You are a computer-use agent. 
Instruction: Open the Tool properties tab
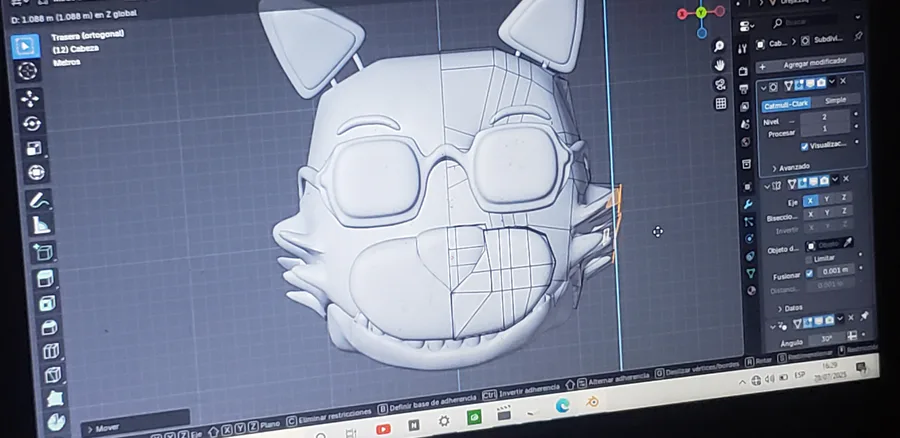pyautogui.click(x=743, y=49)
